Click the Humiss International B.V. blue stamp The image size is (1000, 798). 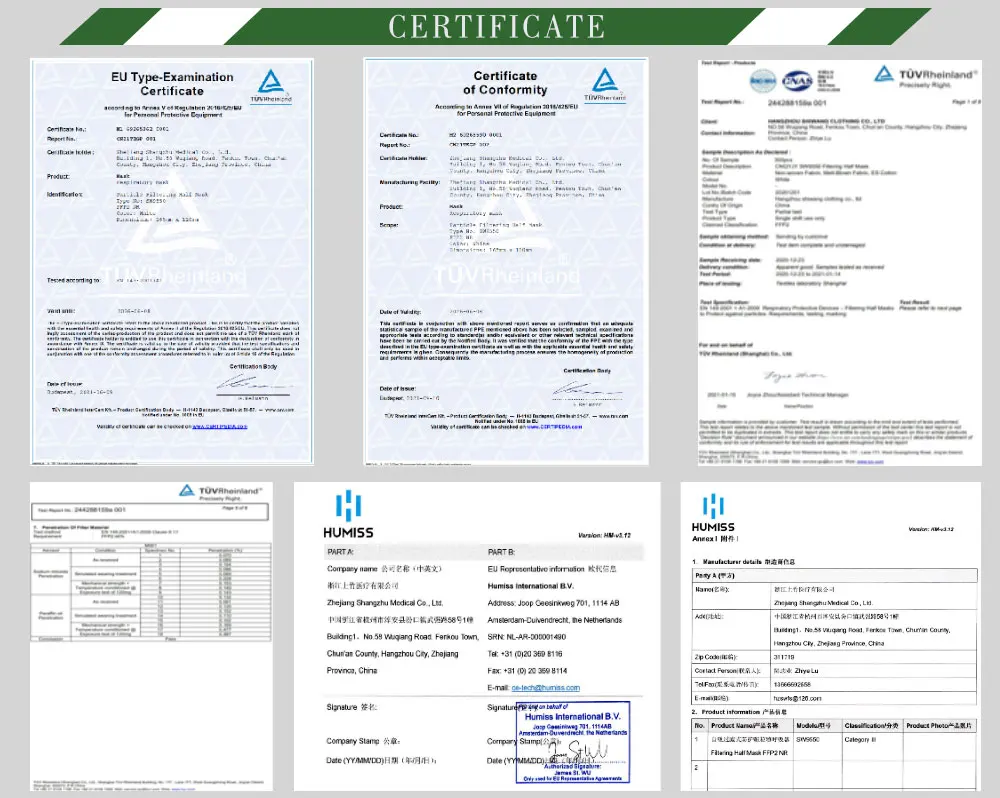point(573,743)
